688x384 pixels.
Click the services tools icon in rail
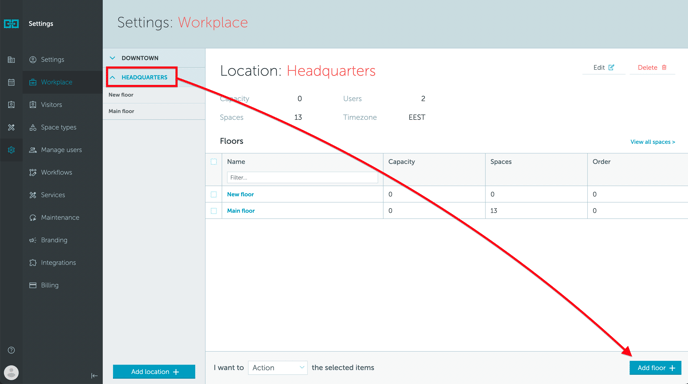[11, 127]
